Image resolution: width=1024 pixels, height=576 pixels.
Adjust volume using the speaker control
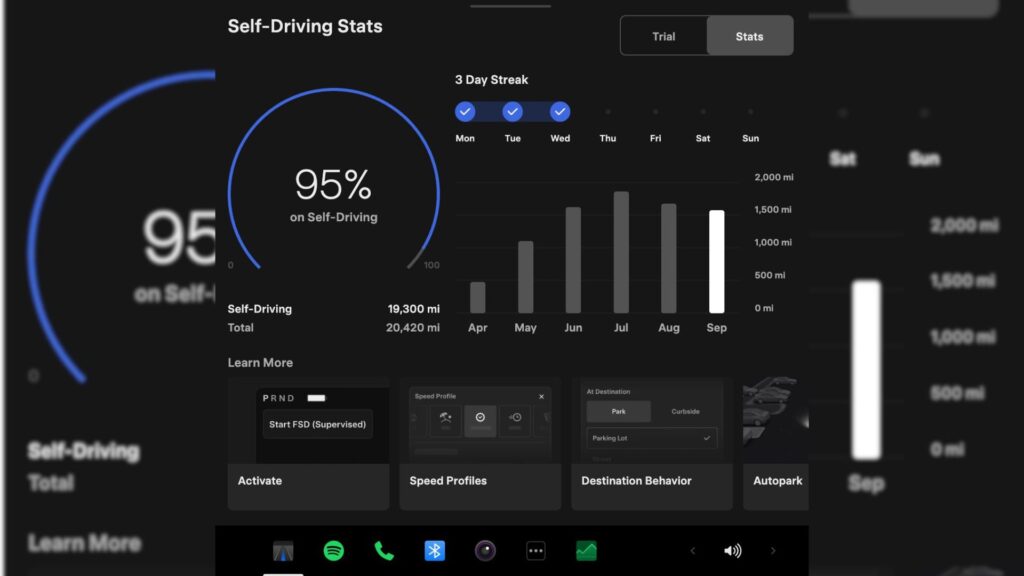pos(733,551)
